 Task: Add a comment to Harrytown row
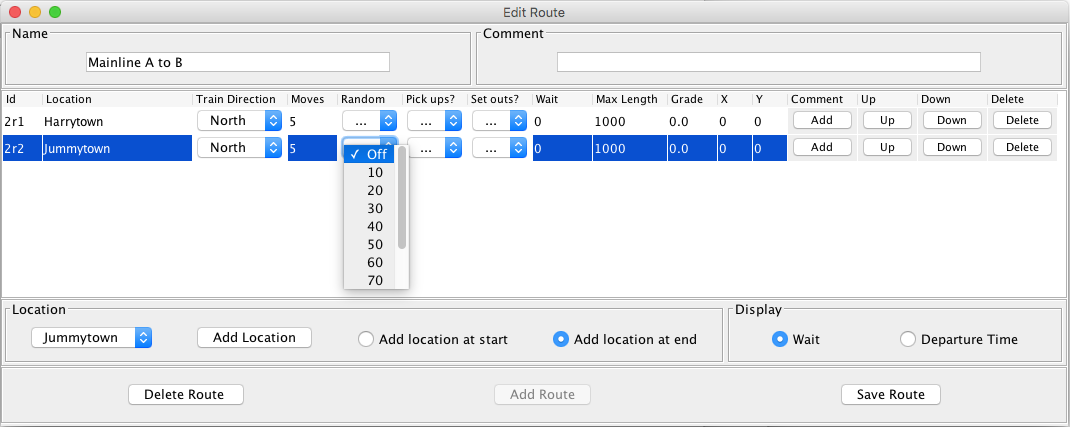click(x=821, y=120)
